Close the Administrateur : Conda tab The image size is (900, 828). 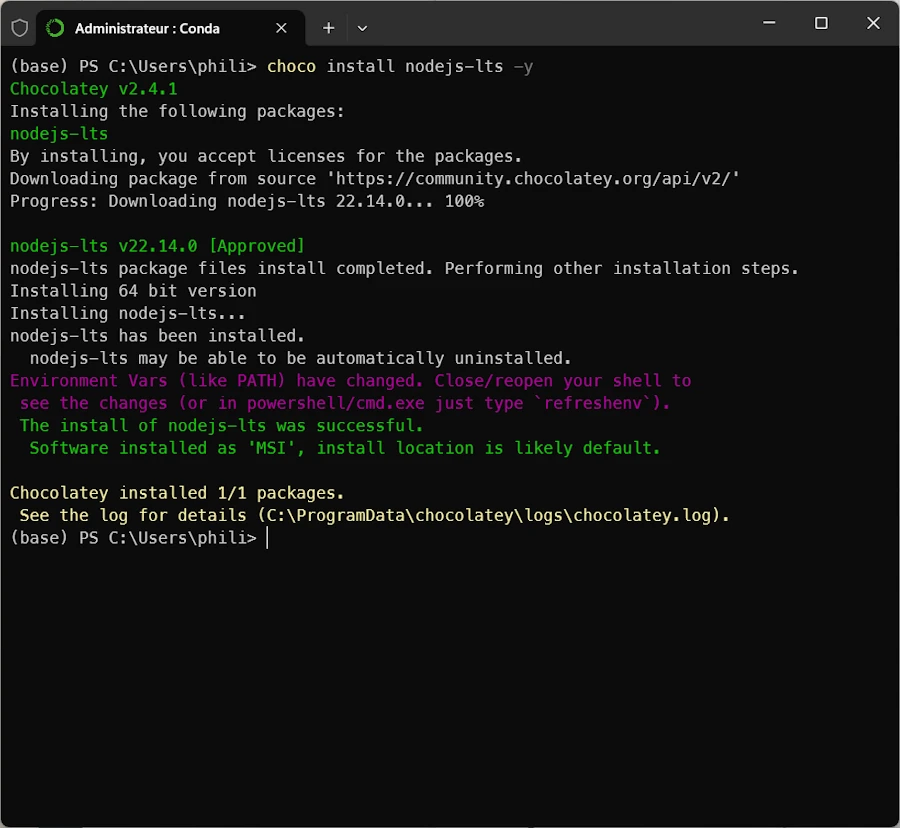[x=281, y=28]
